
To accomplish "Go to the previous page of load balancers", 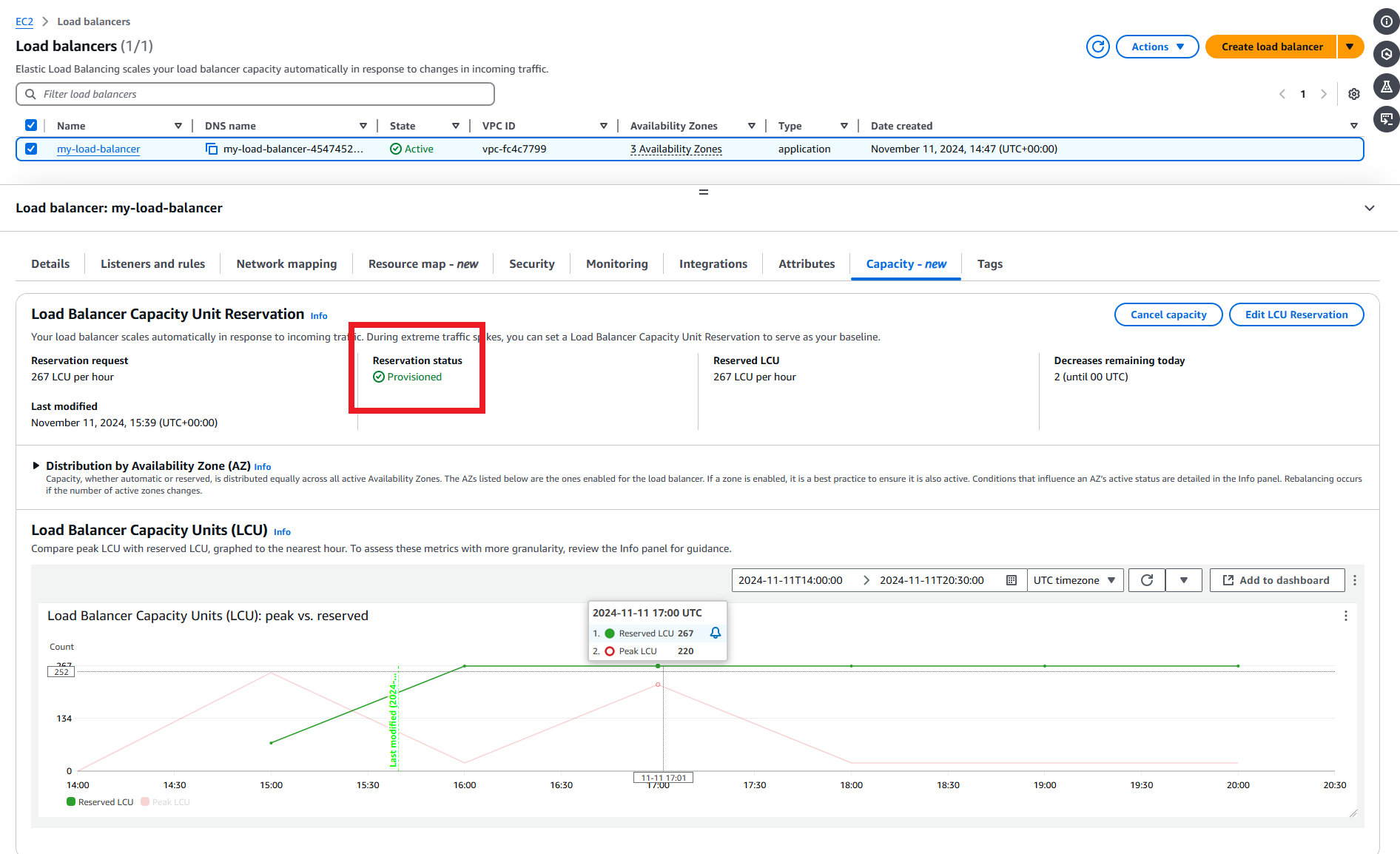I will point(1282,94).
